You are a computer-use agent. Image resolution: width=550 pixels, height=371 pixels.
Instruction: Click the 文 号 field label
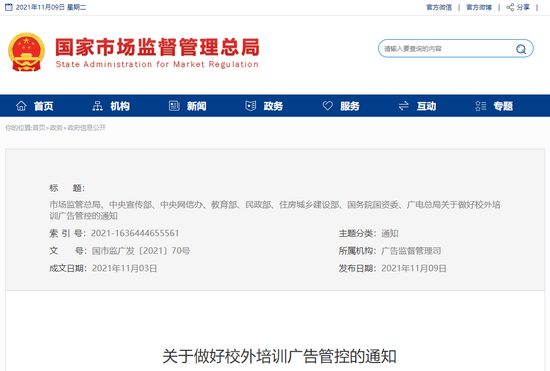[67, 251]
